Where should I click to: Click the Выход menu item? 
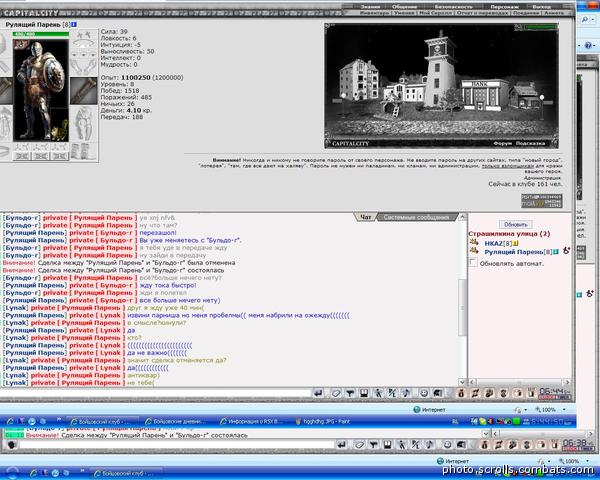click(541, 7)
